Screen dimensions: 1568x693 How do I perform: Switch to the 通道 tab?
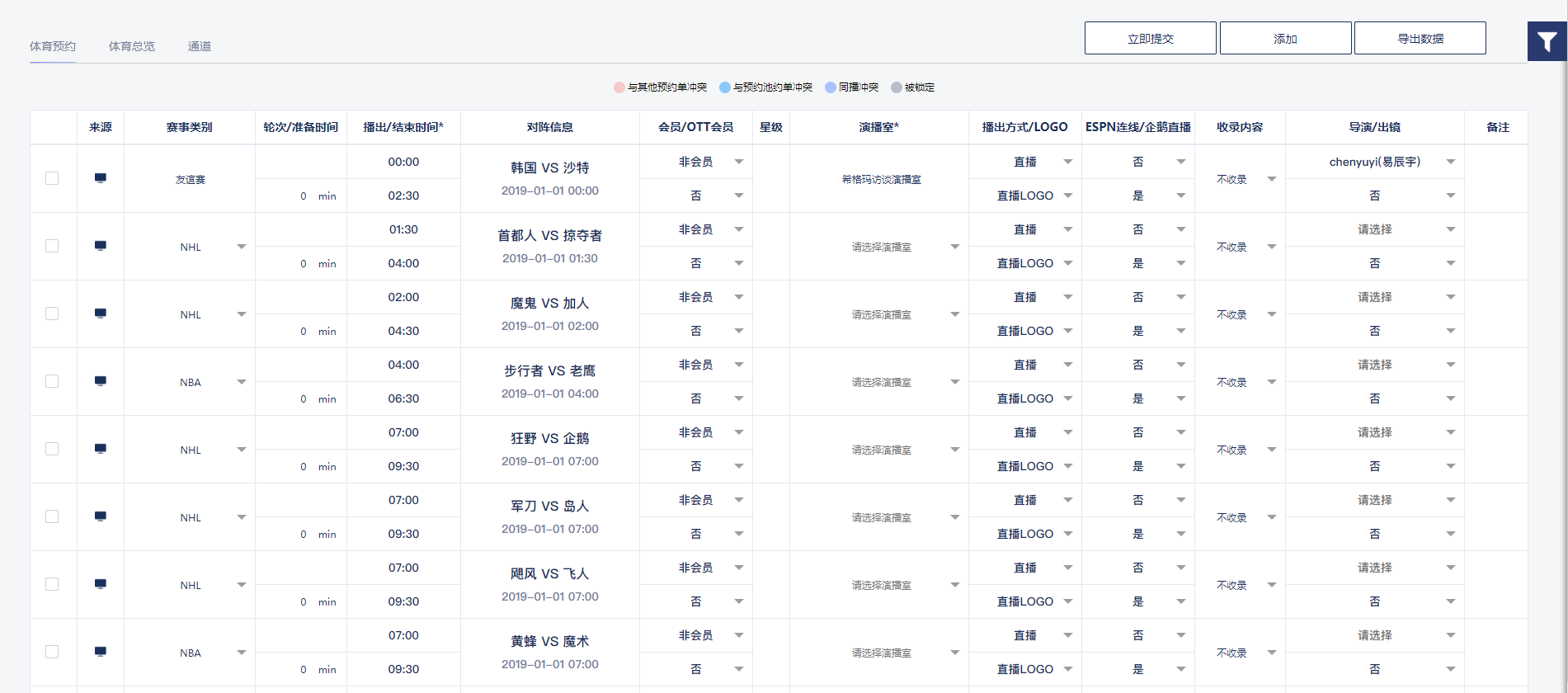(x=200, y=46)
